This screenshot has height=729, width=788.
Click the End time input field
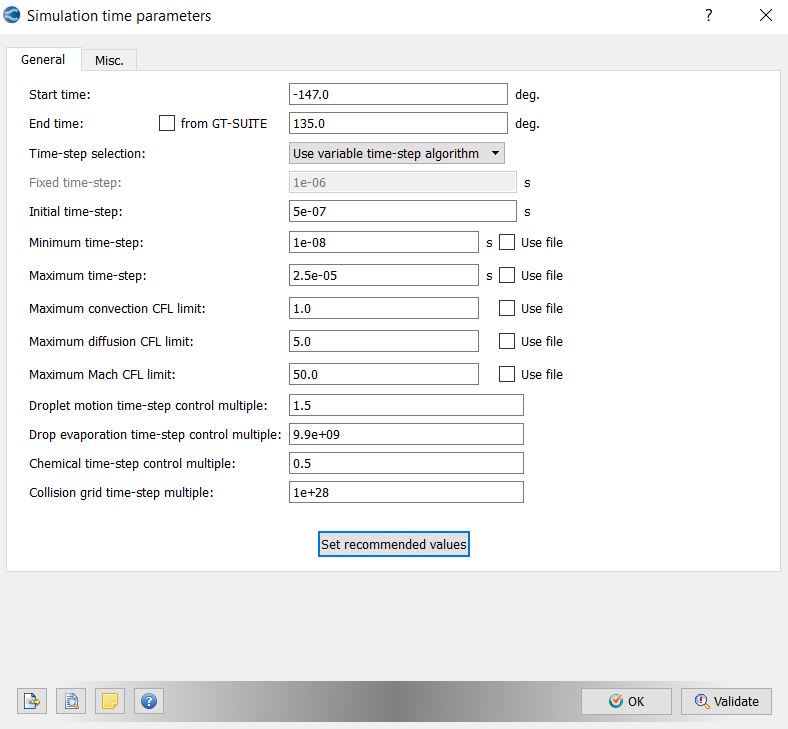coord(398,123)
